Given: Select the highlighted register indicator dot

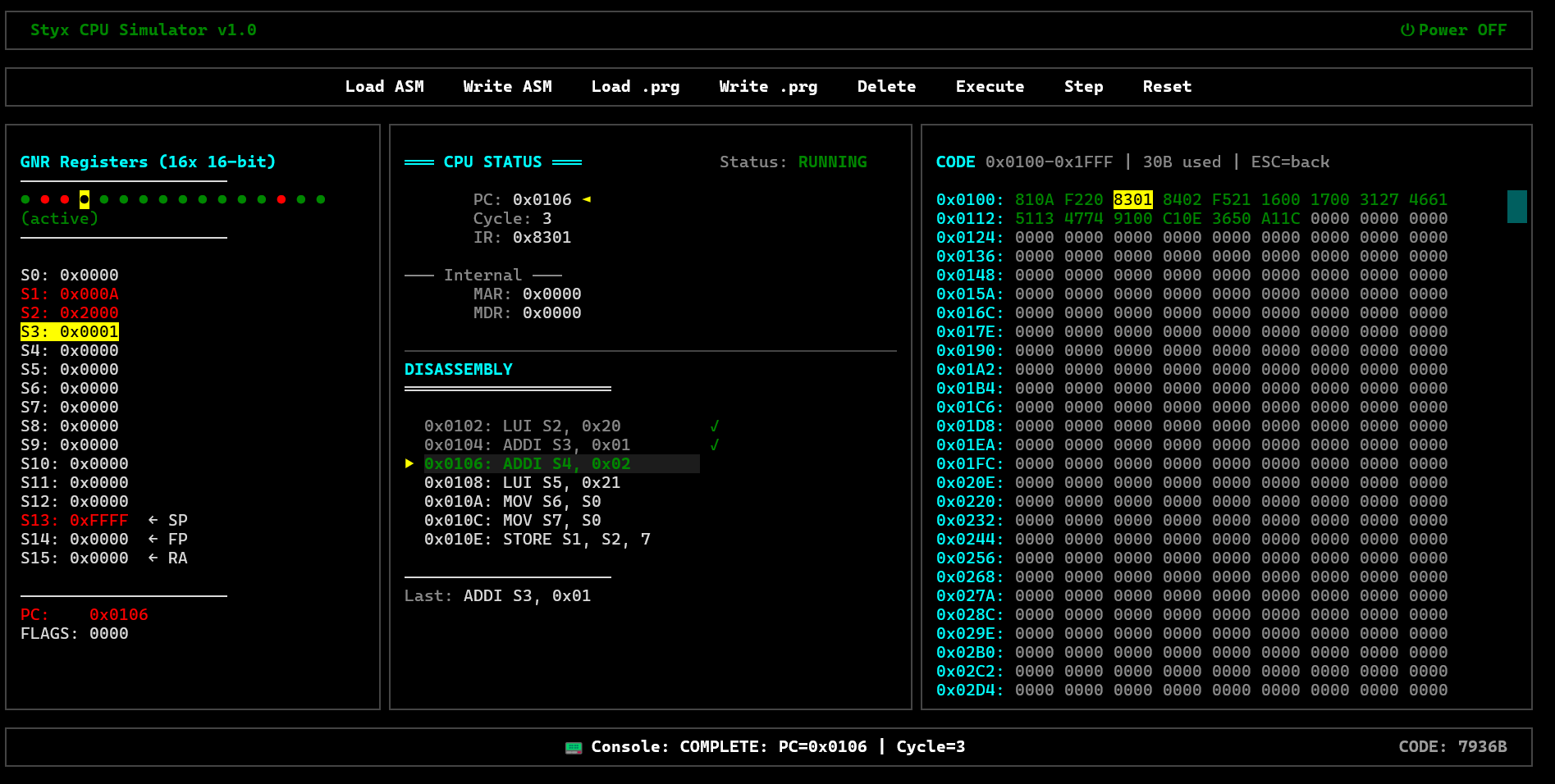Looking at the screenshot, I should tap(85, 199).
